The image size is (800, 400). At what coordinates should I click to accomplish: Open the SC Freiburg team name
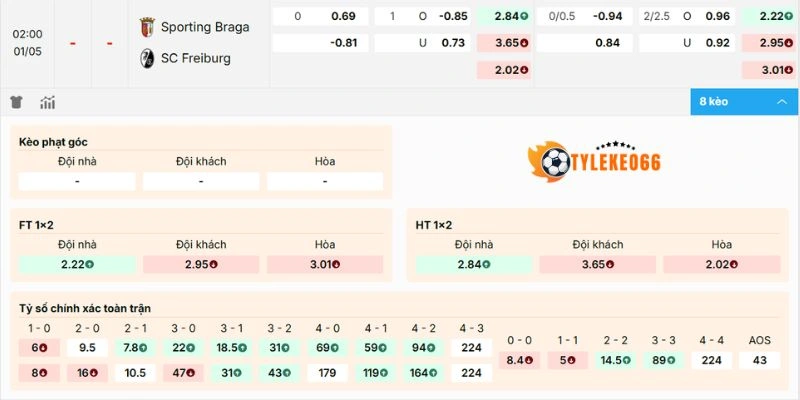195,58
